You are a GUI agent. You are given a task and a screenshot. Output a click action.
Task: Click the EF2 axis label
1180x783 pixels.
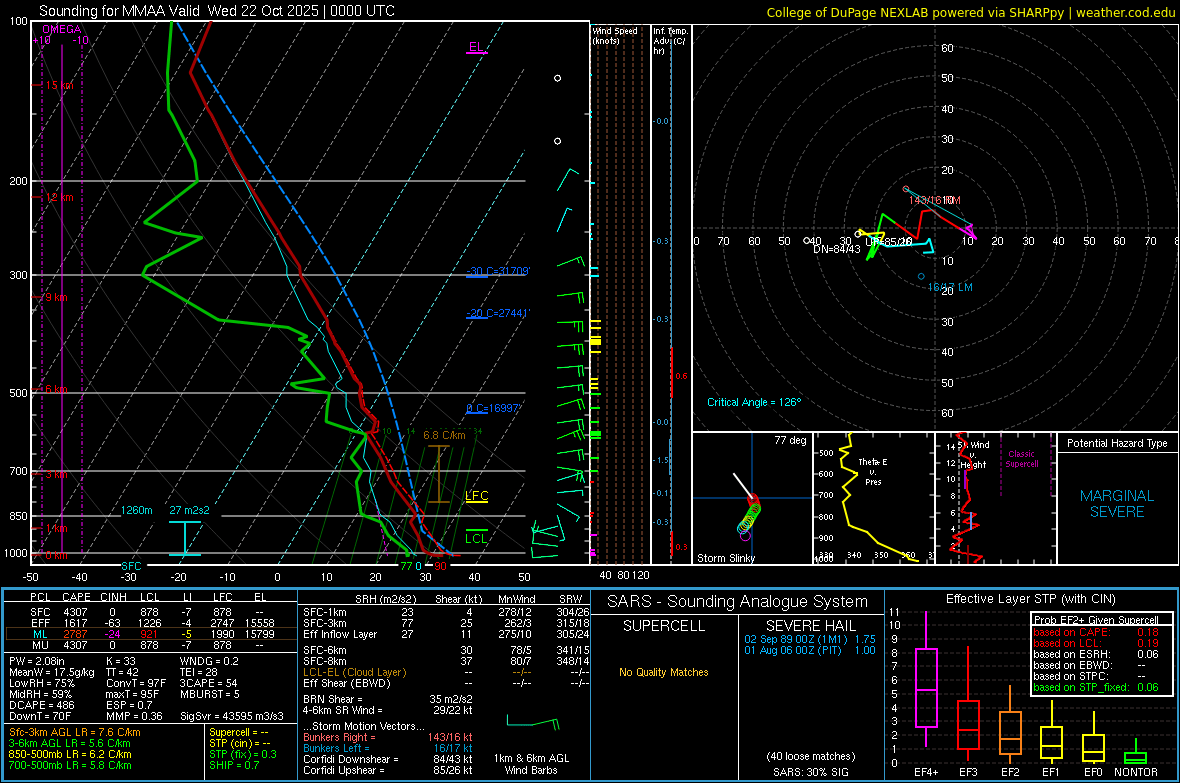pos(1010,772)
